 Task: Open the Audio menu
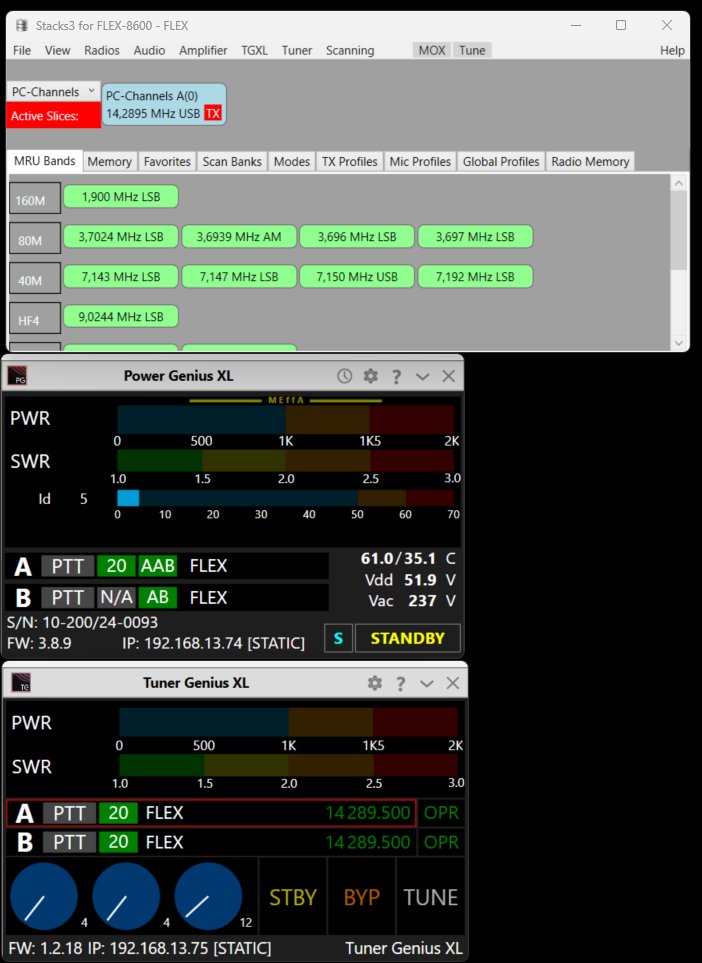tap(149, 50)
